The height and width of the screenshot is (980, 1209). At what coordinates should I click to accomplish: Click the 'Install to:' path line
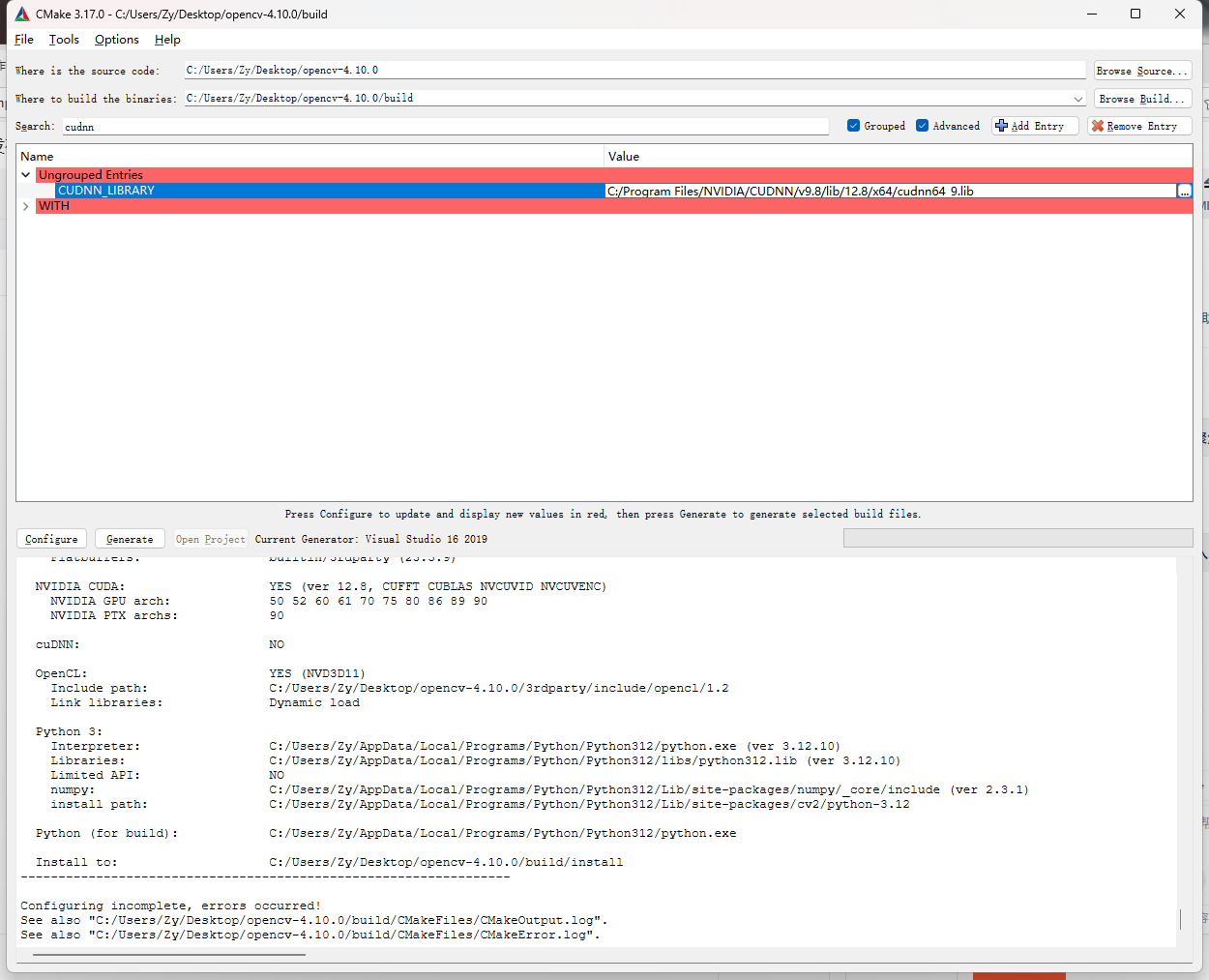330,862
